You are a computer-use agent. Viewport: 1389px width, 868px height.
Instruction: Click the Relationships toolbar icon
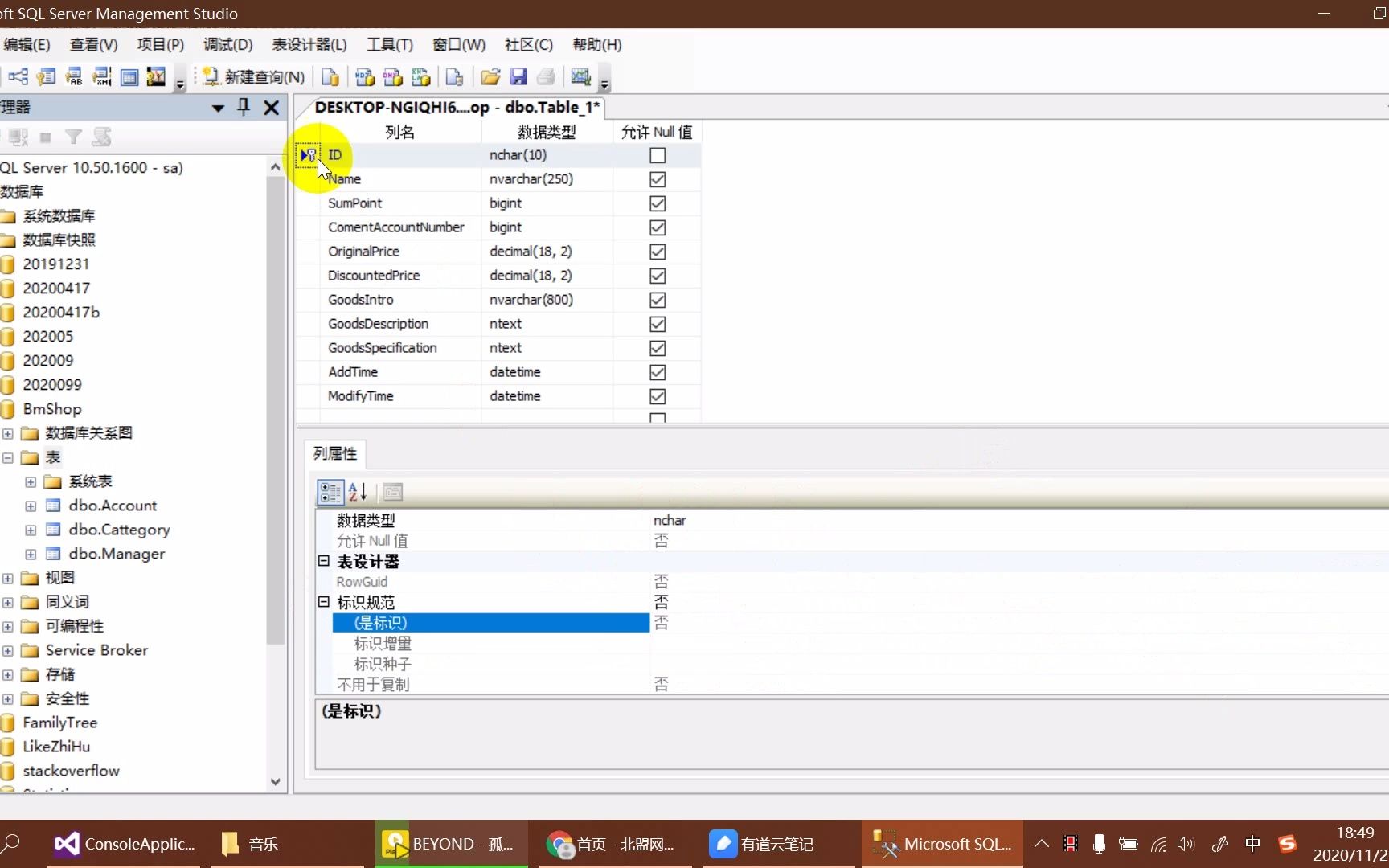coord(18,76)
